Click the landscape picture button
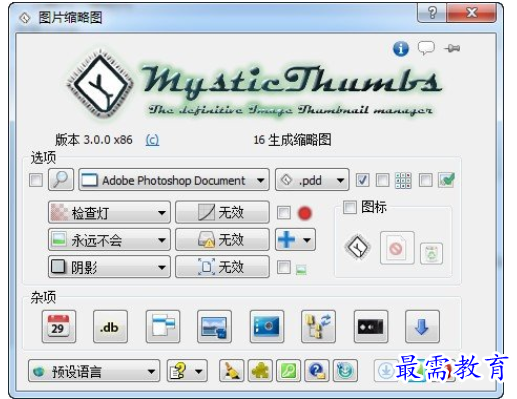The image size is (517, 399). (214, 327)
